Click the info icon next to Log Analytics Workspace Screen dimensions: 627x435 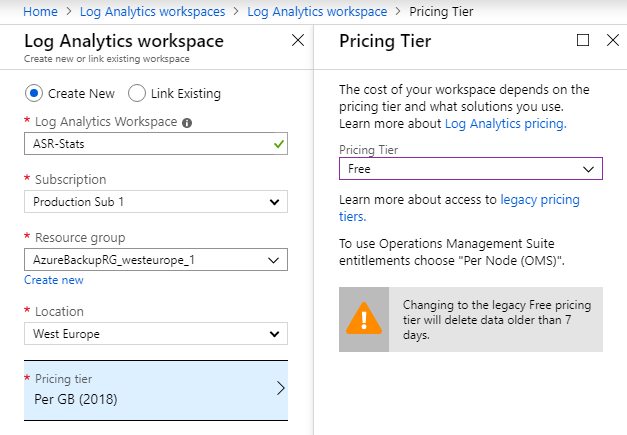(x=187, y=123)
